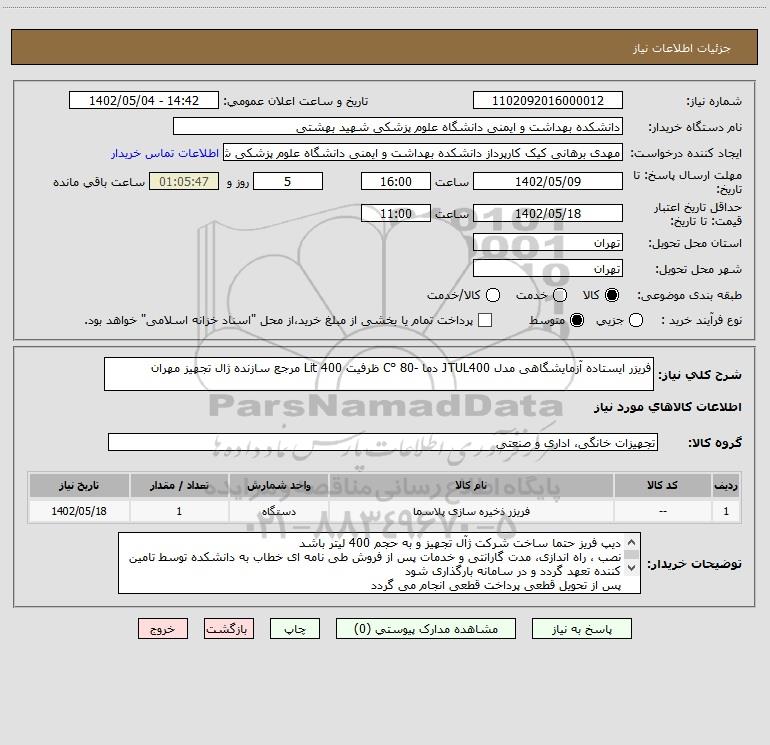Click the استان محل تحویل field تهران

pos(548,243)
